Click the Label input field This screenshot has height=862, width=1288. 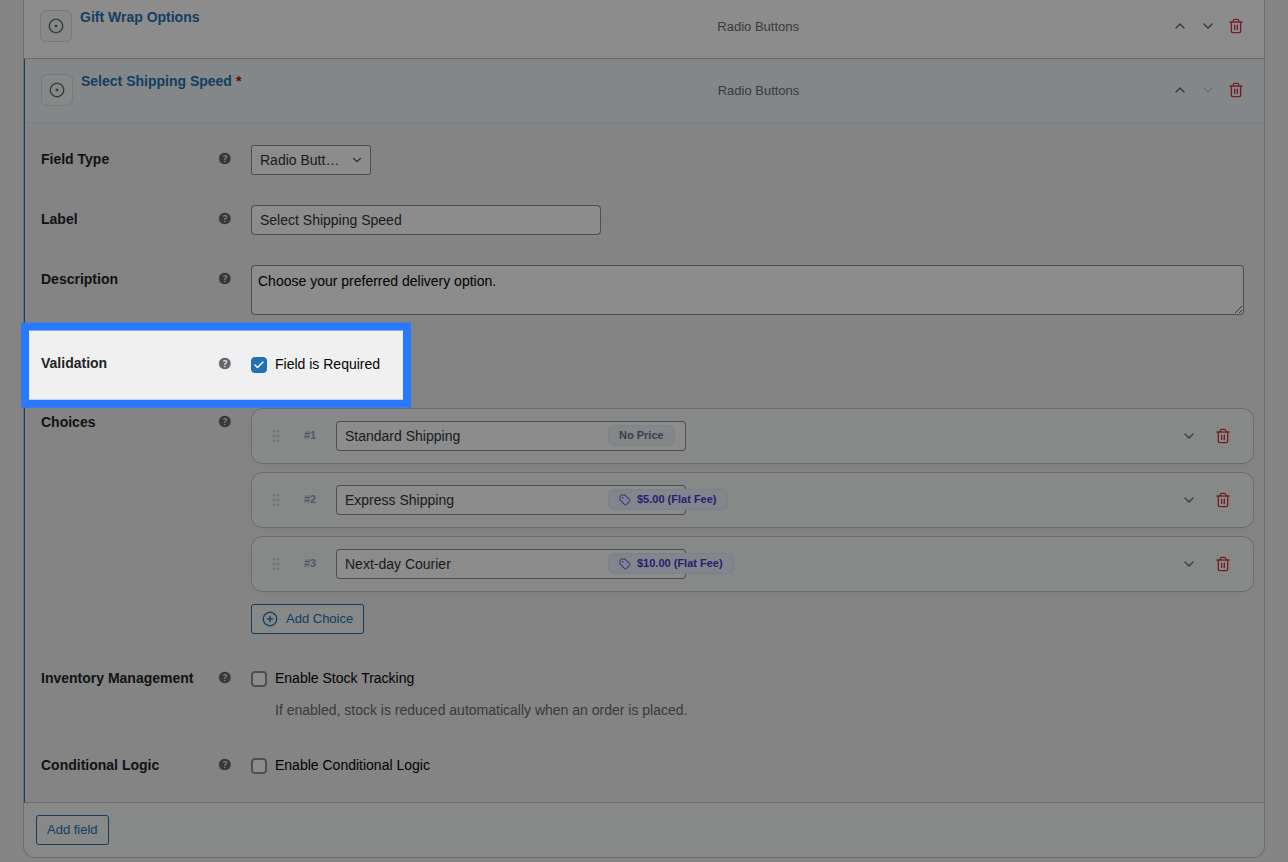coord(426,220)
